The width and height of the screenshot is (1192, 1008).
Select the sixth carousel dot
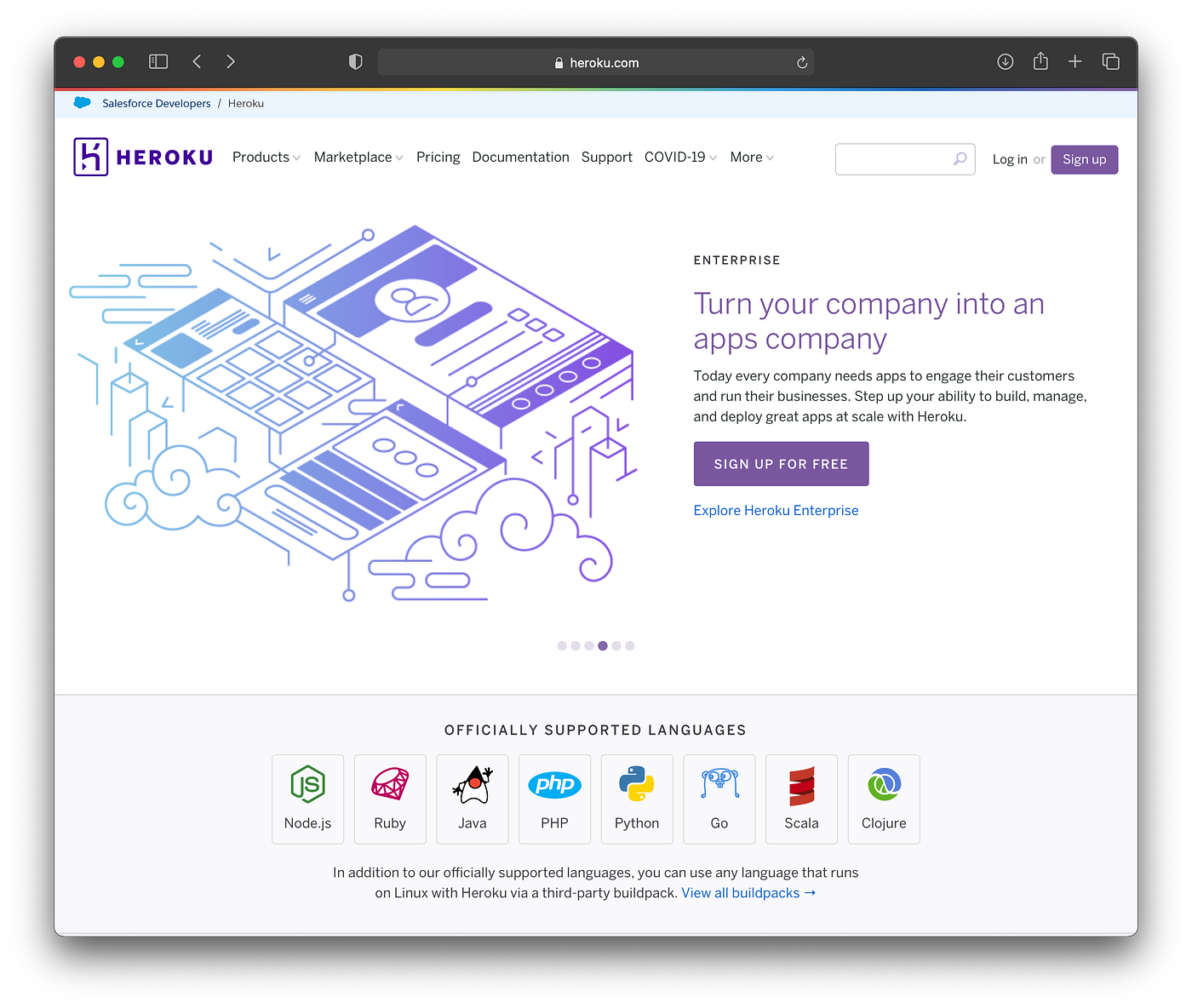coord(630,646)
